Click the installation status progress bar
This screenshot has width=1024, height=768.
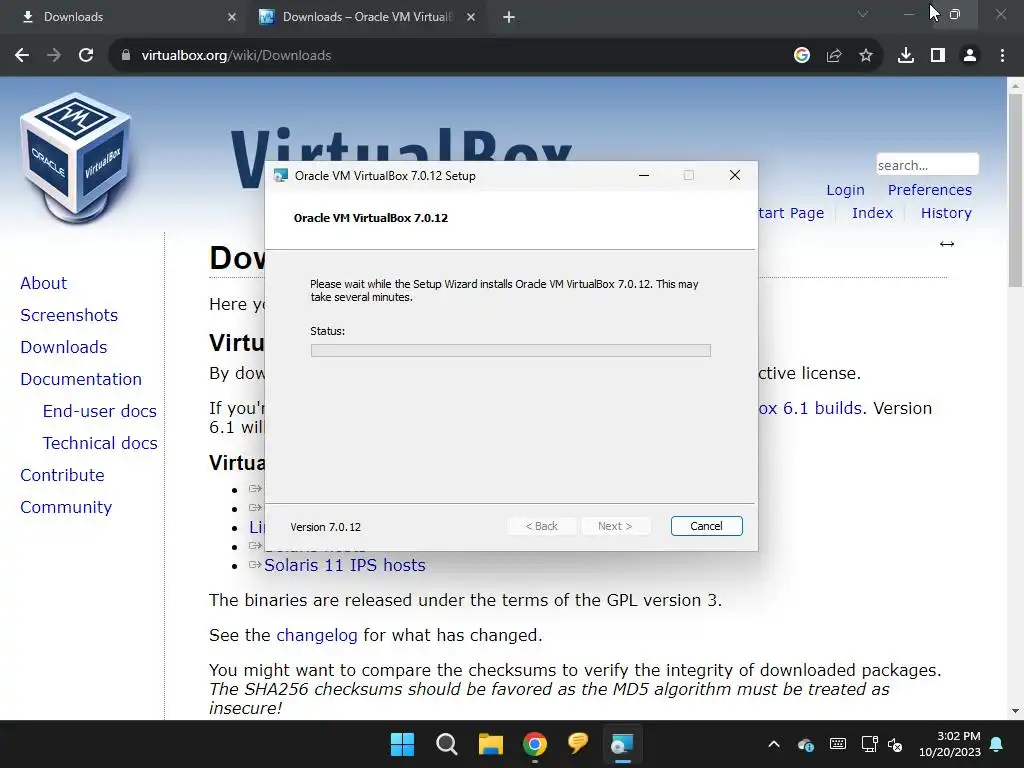tap(511, 351)
